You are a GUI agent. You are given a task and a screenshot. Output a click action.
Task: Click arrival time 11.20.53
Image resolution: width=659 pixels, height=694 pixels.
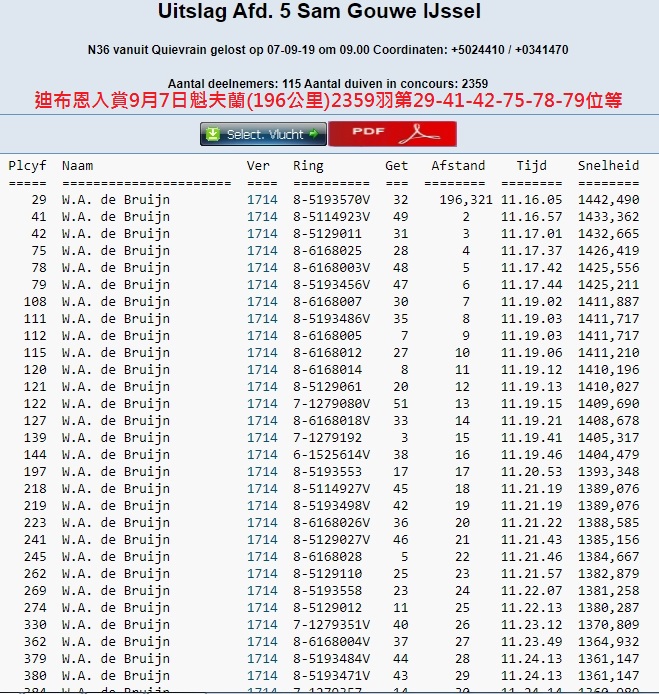[532, 472]
